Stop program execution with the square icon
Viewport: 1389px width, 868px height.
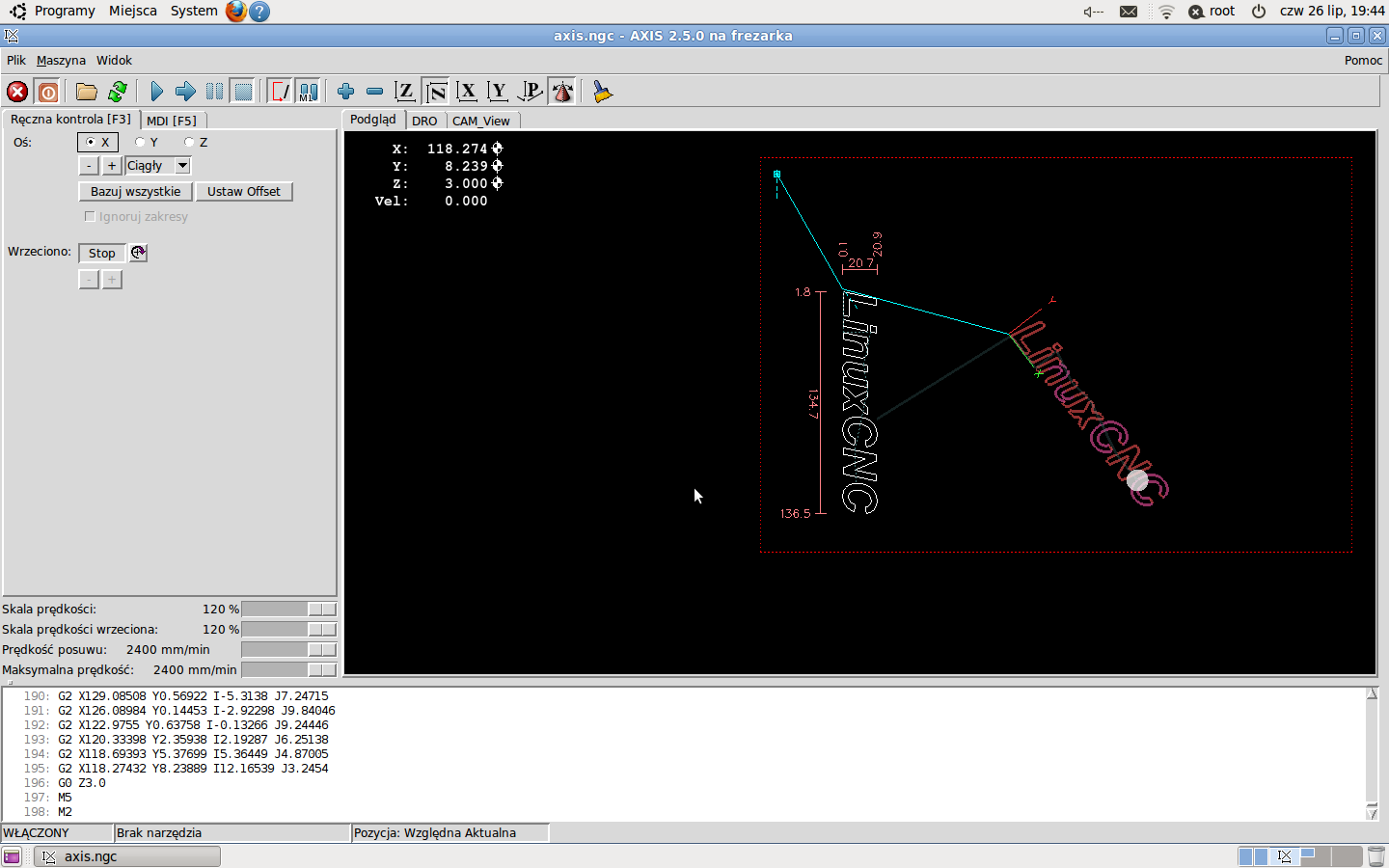(243, 92)
